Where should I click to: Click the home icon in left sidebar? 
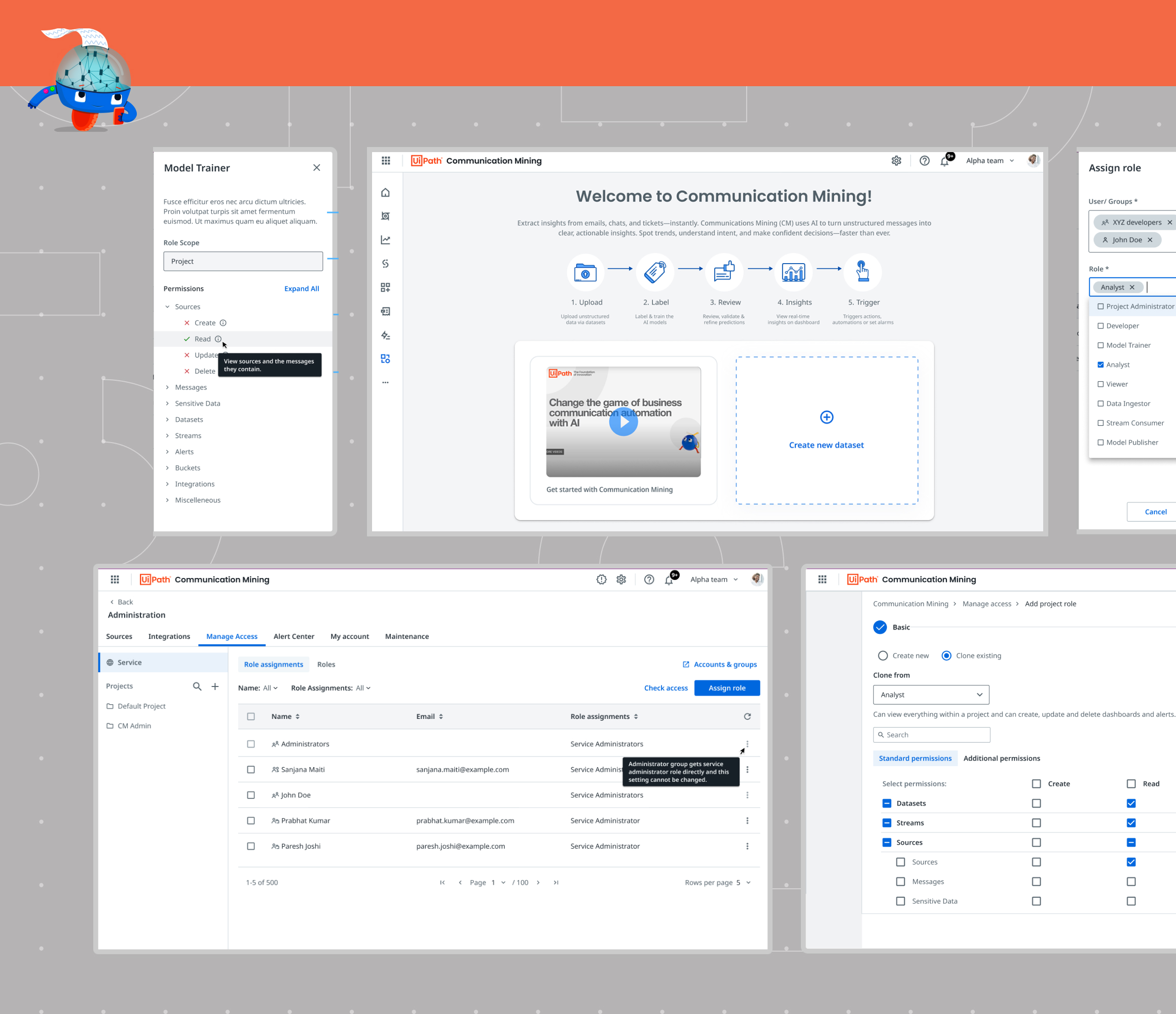385,193
